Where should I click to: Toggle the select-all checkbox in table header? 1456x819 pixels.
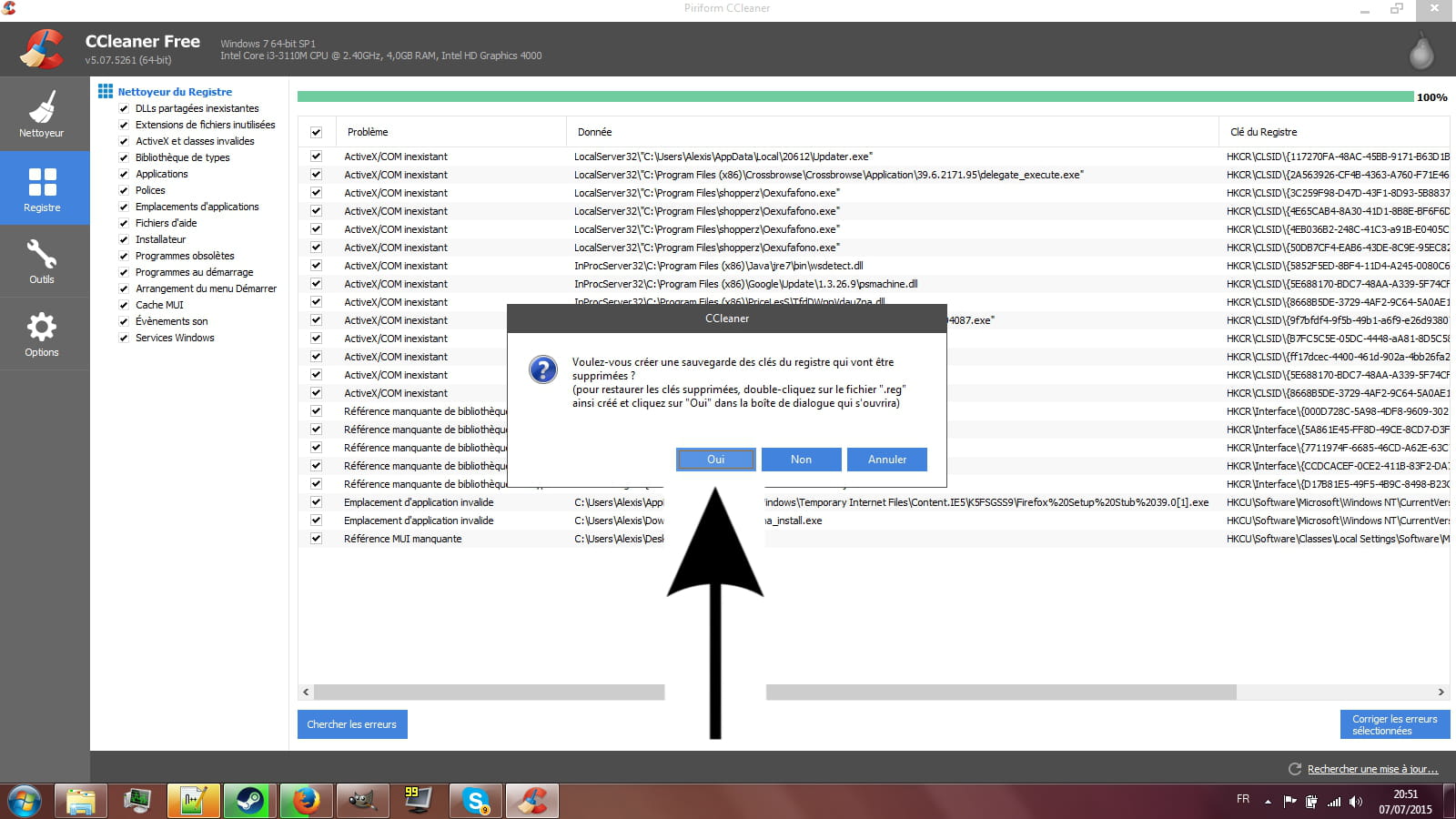pyautogui.click(x=316, y=133)
